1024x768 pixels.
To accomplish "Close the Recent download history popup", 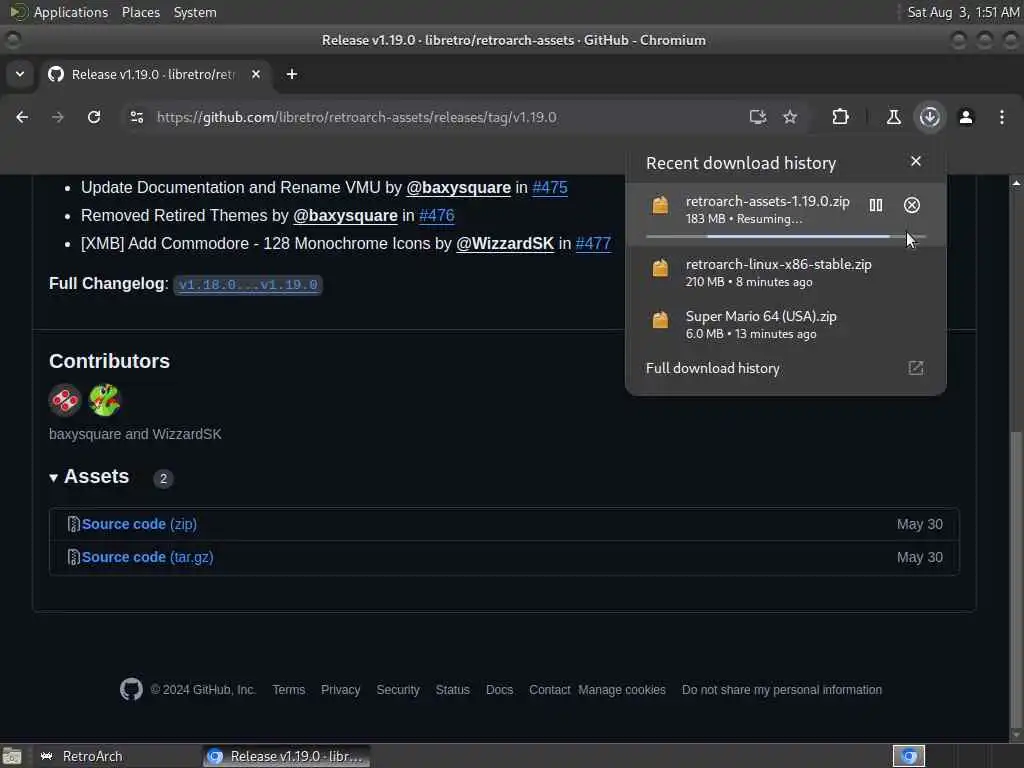I will coord(916,161).
